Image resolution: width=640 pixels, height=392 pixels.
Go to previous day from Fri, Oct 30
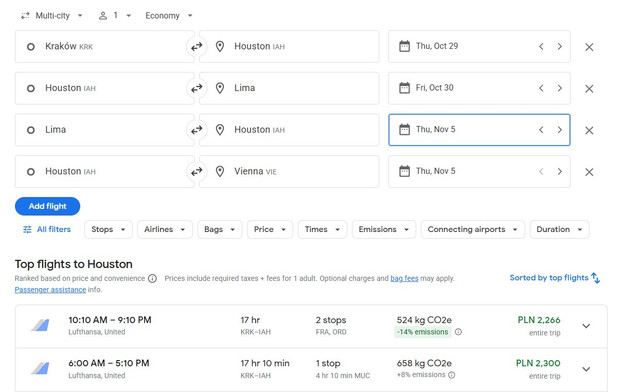[541, 88]
